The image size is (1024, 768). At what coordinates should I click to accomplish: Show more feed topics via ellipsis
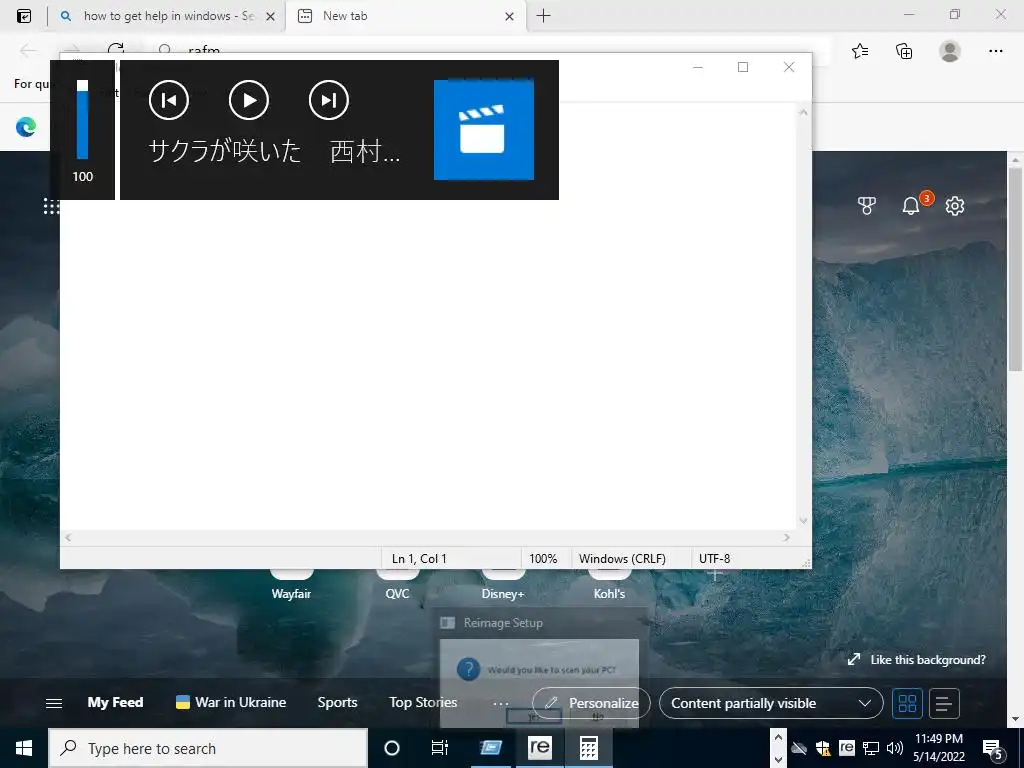coord(501,703)
